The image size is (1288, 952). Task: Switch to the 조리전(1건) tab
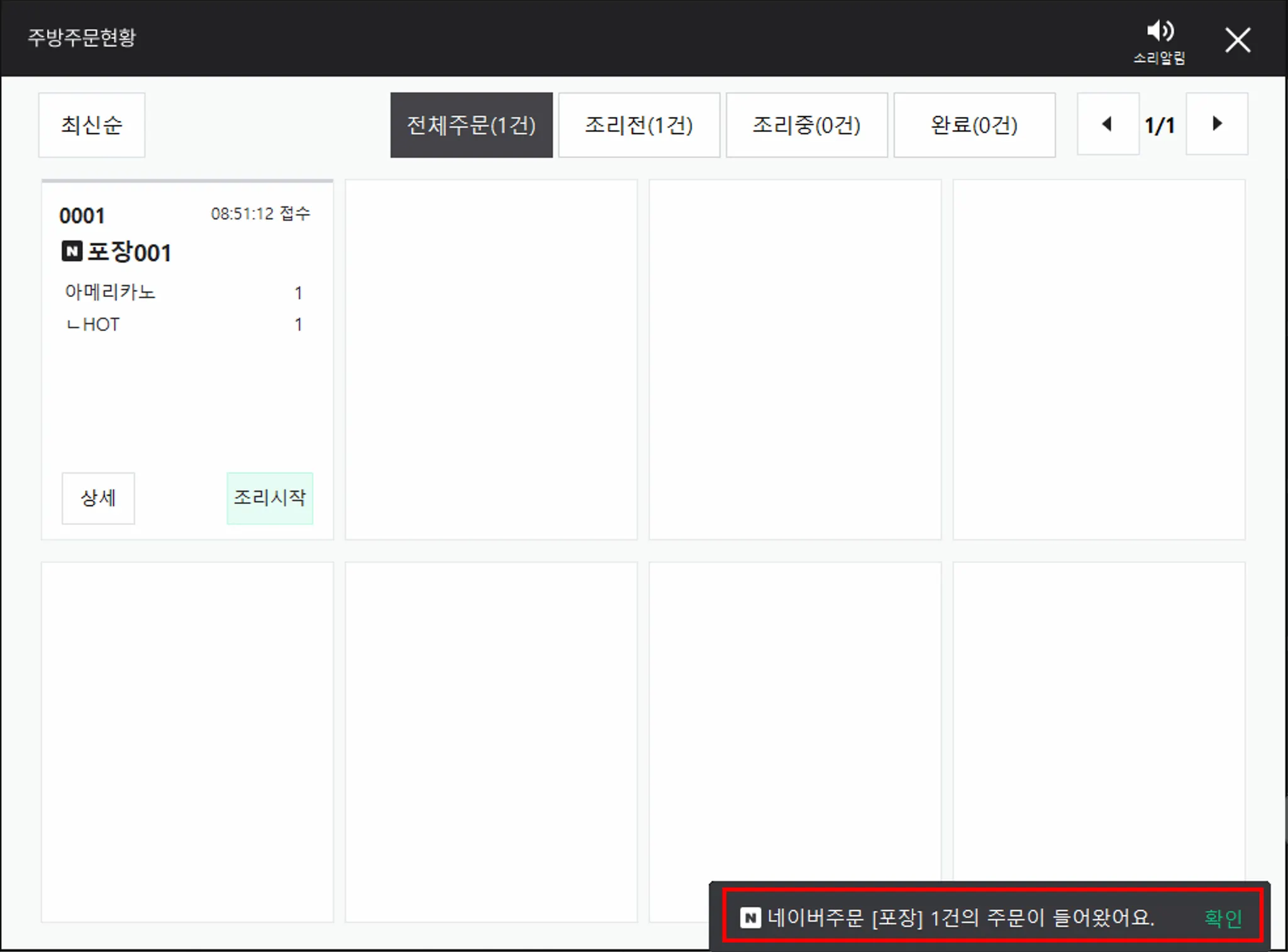tap(638, 125)
